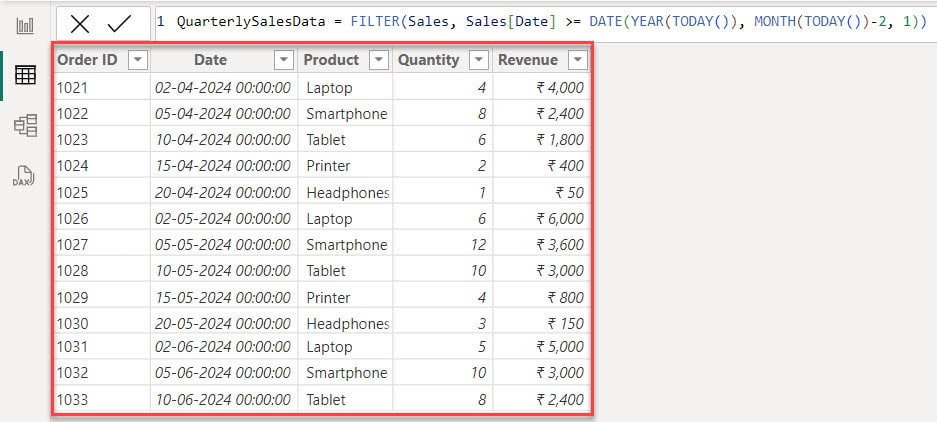Select the Order ID cell 1033
Image resolution: width=937 pixels, height=422 pixels.
(x=102, y=399)
